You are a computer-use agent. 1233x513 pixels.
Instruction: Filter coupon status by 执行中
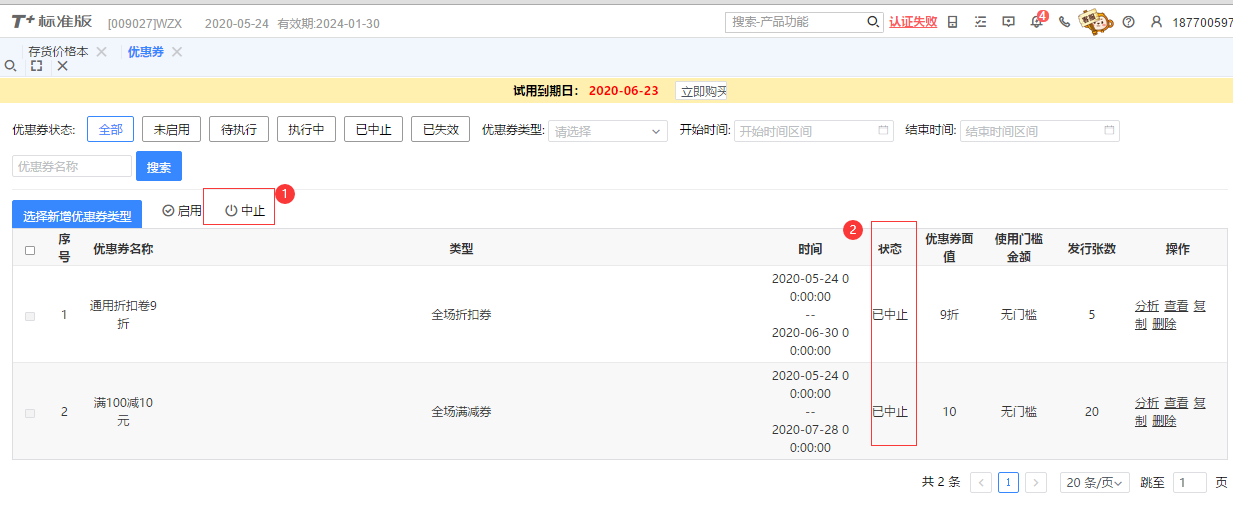[306, 129]
